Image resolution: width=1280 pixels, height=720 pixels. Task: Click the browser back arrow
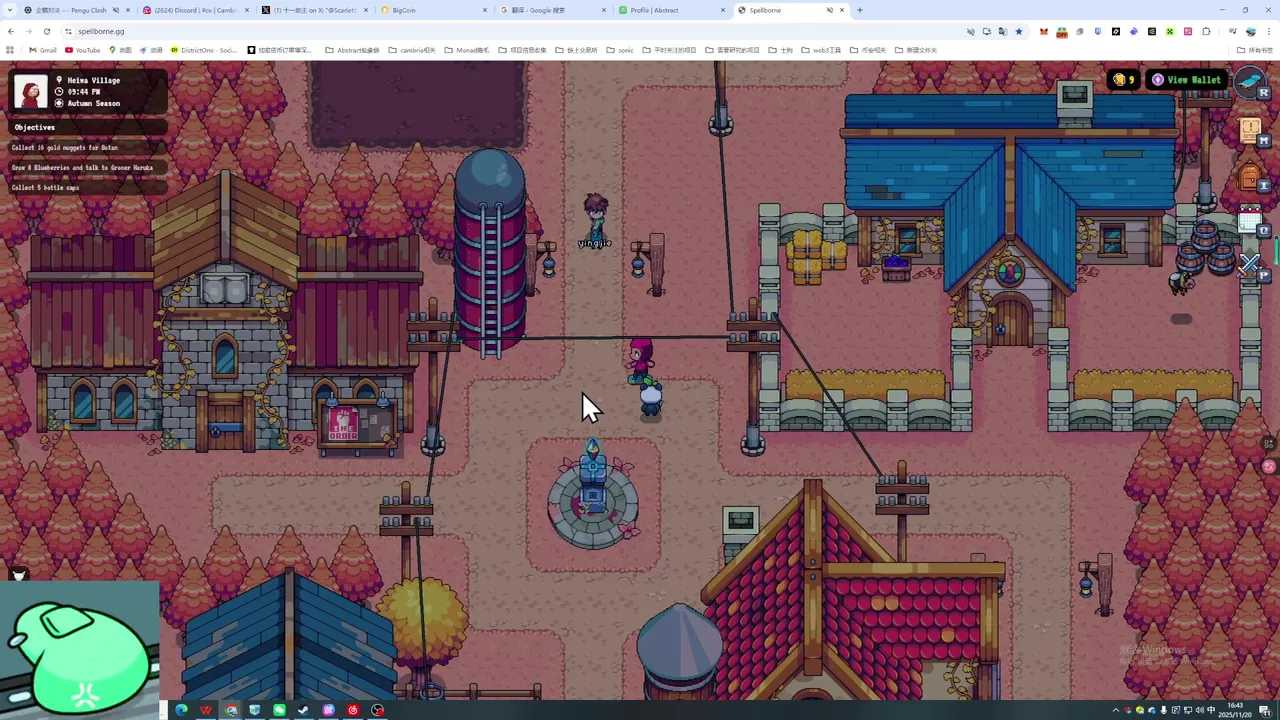(11, 31)
